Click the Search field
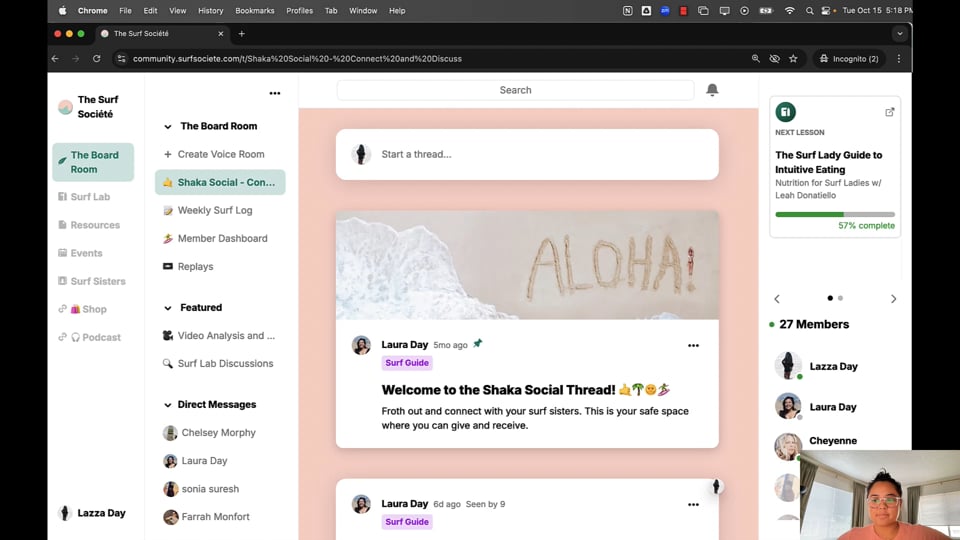Screen dimensions: 960x540 point(516,90)
